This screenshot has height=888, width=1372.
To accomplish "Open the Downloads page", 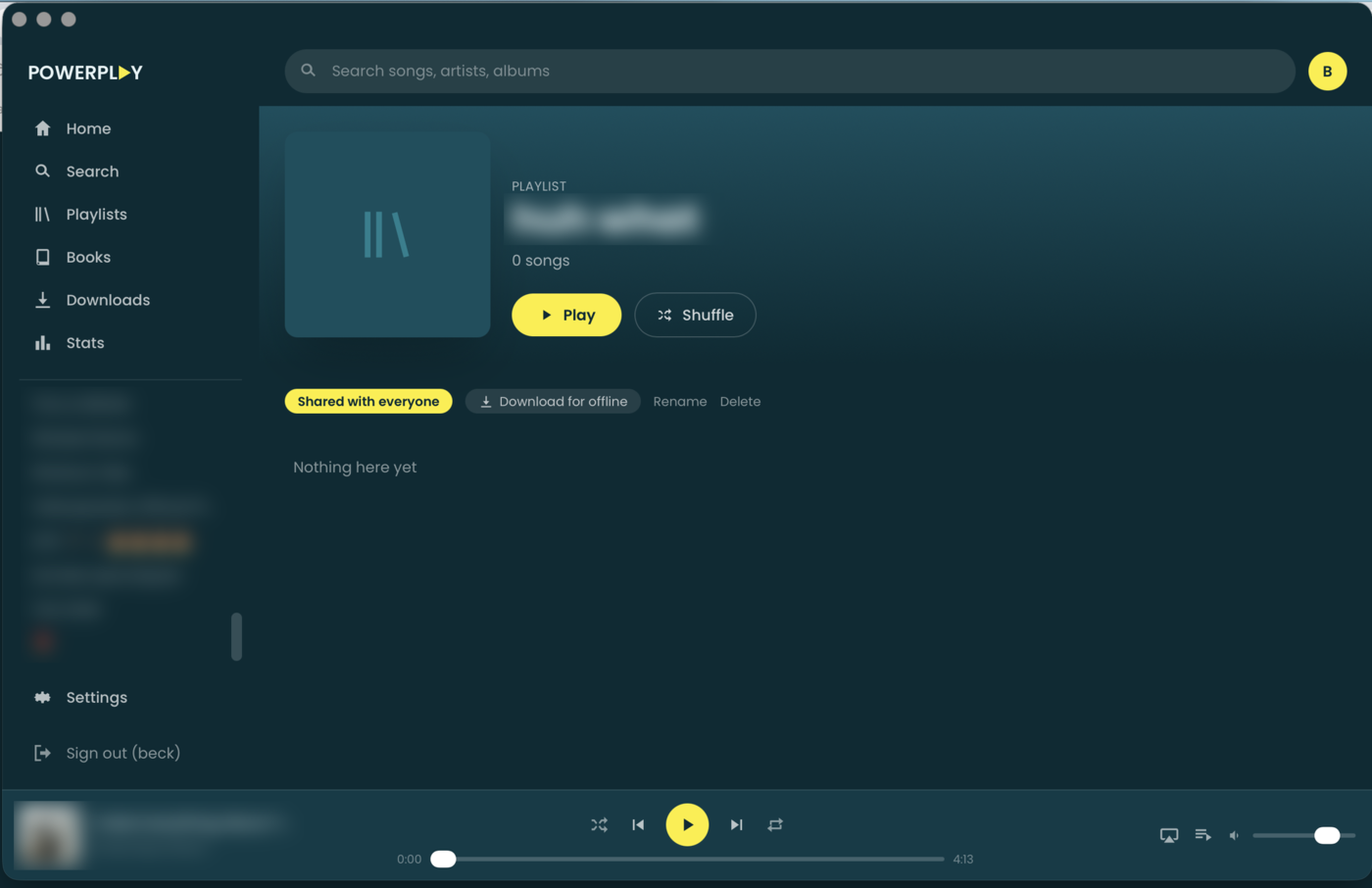I will 92,301.
